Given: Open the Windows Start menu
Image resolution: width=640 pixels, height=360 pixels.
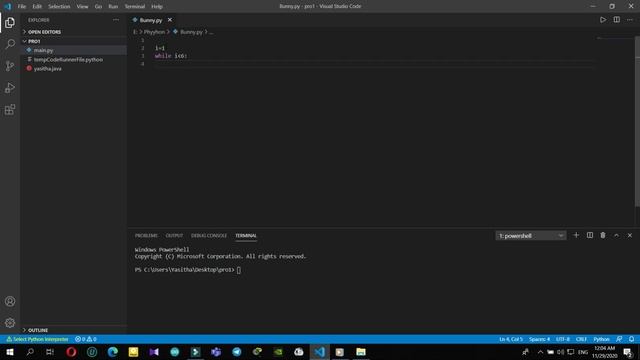Looking at the screenshot, I should pyautogui.click(x=10, y=352).
